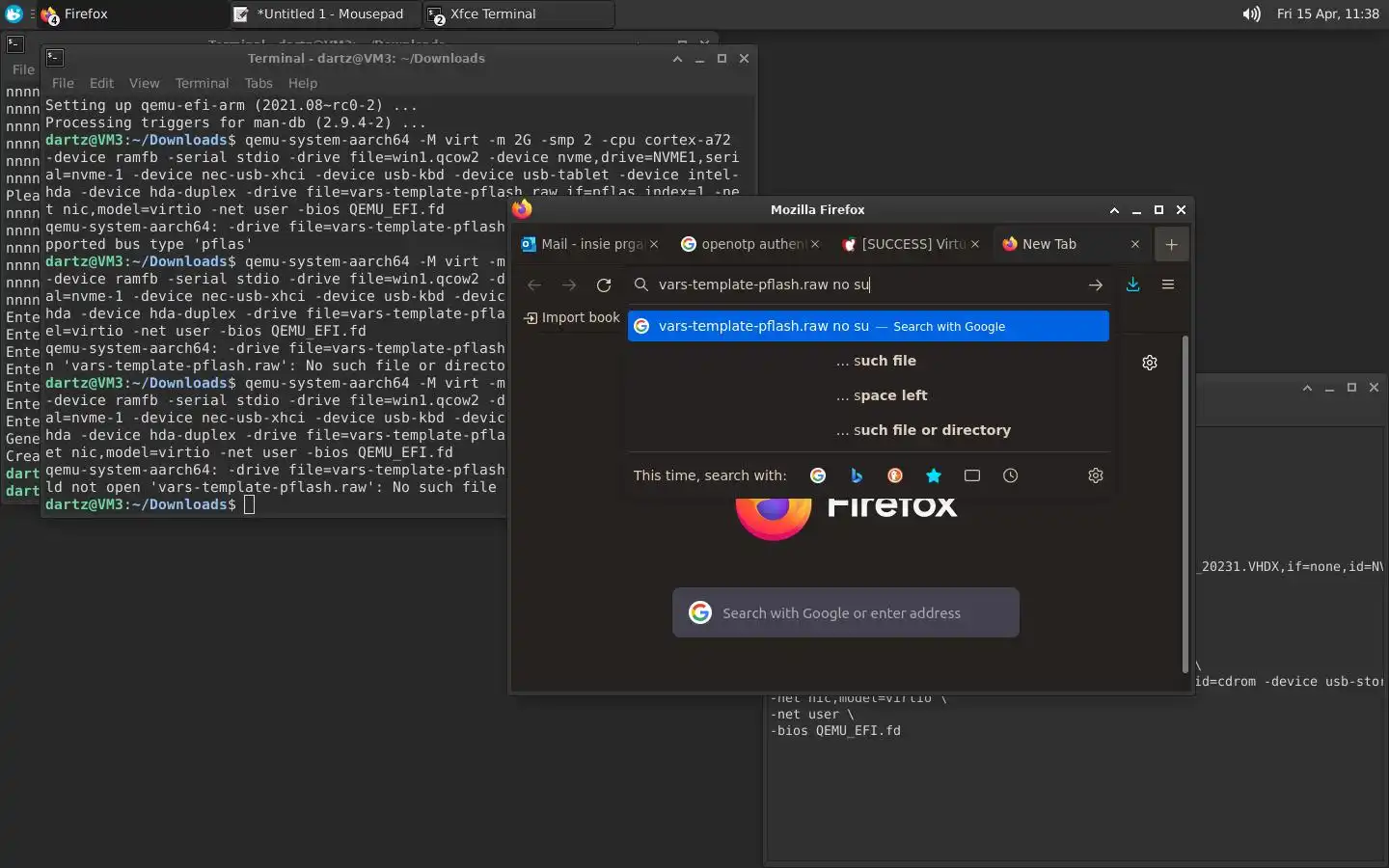Search history using the clock icon
1389x868 pixels.
click(x=1011, y=475)
